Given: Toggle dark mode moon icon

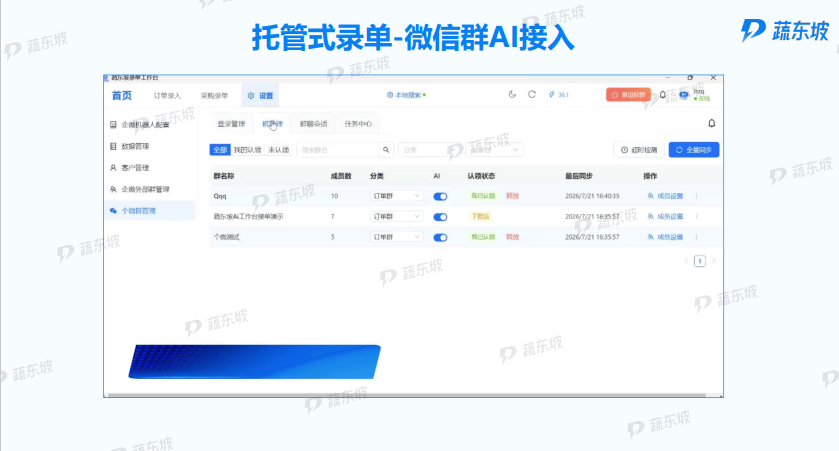Looking at the screenshot, I should coord(512,95).
